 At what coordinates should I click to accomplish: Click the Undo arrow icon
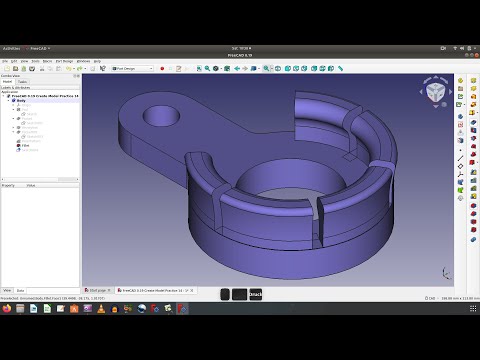(68, 68)
